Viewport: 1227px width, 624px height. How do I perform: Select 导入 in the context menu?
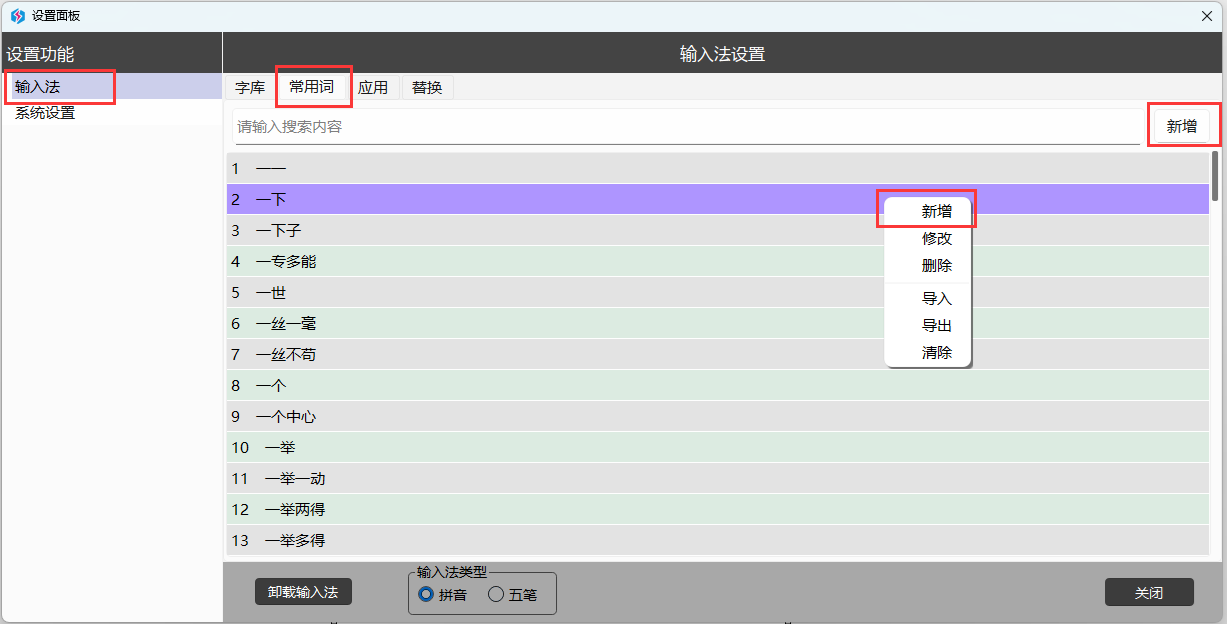[x=936, y=299]
